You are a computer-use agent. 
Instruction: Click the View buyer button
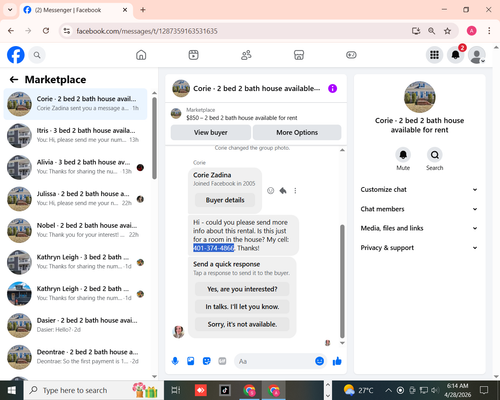tap(211, 132)
